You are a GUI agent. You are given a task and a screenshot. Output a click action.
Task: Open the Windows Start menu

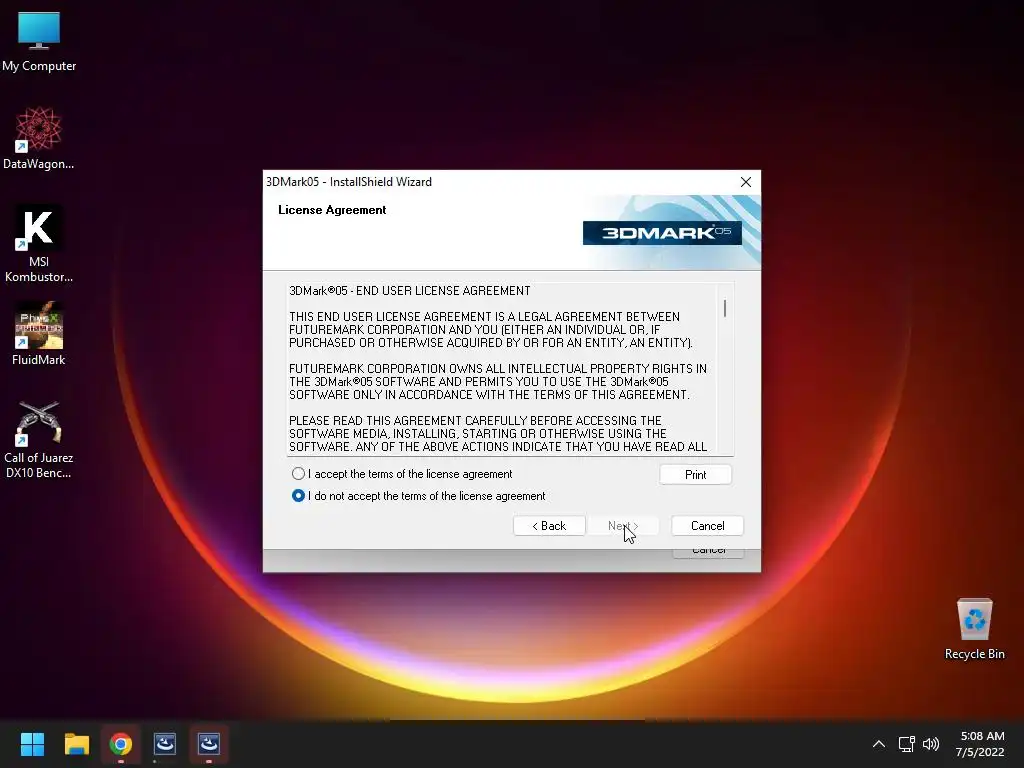(32, 744)
